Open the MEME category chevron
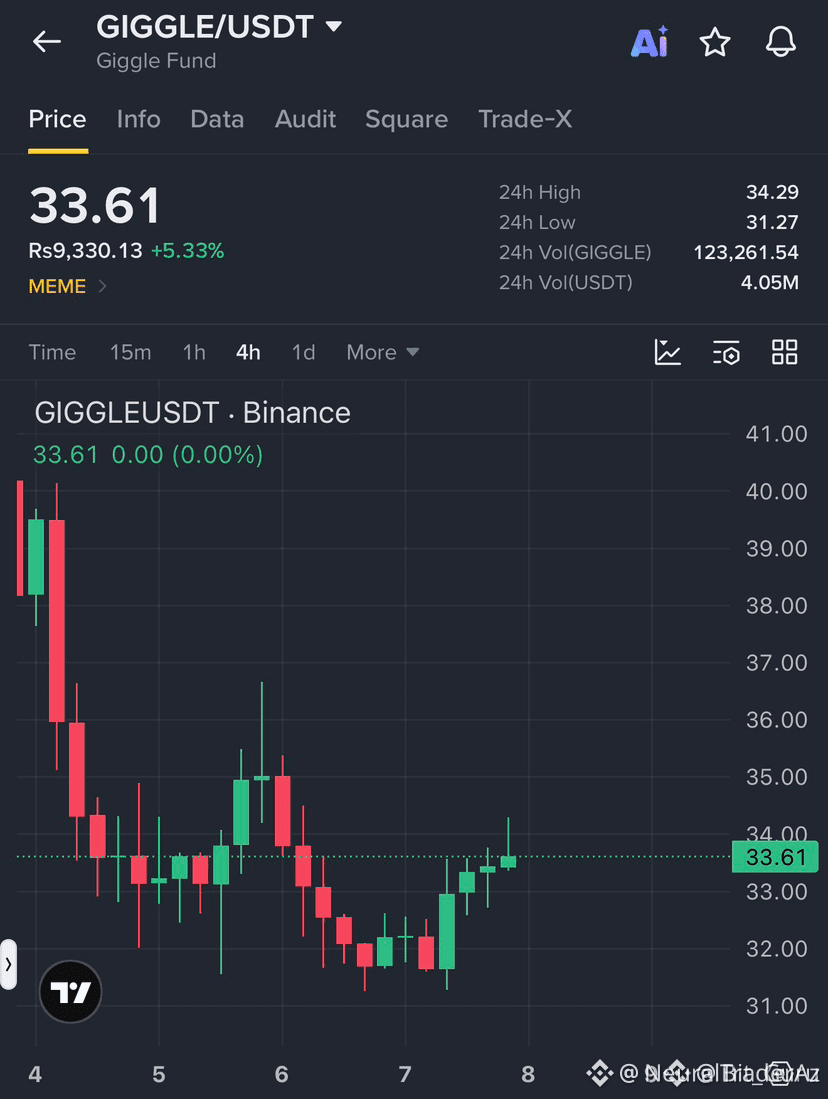The image size is (828, 1099). click(x=102, y=286)
